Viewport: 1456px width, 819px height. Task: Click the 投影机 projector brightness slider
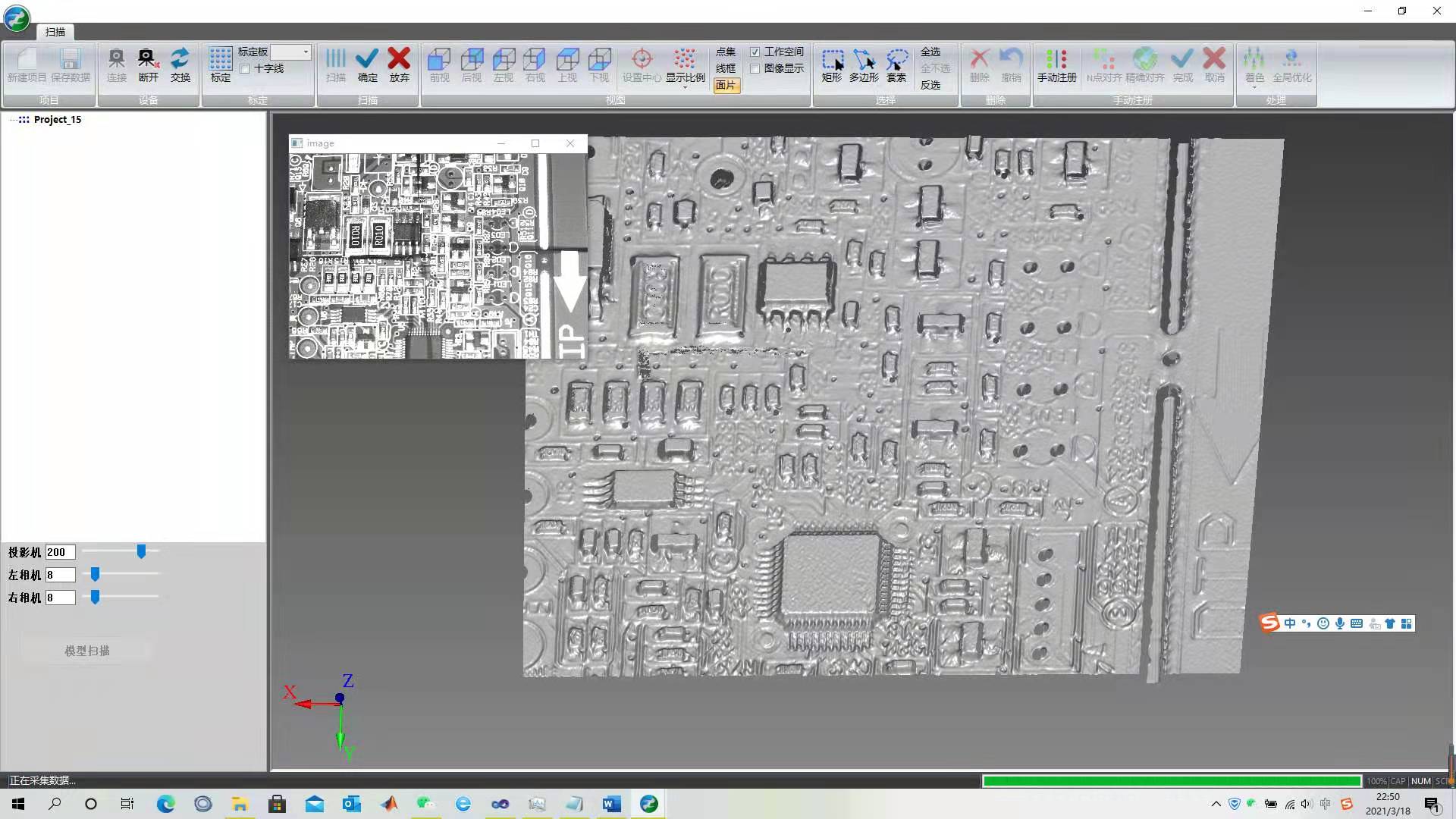[141, 552]
